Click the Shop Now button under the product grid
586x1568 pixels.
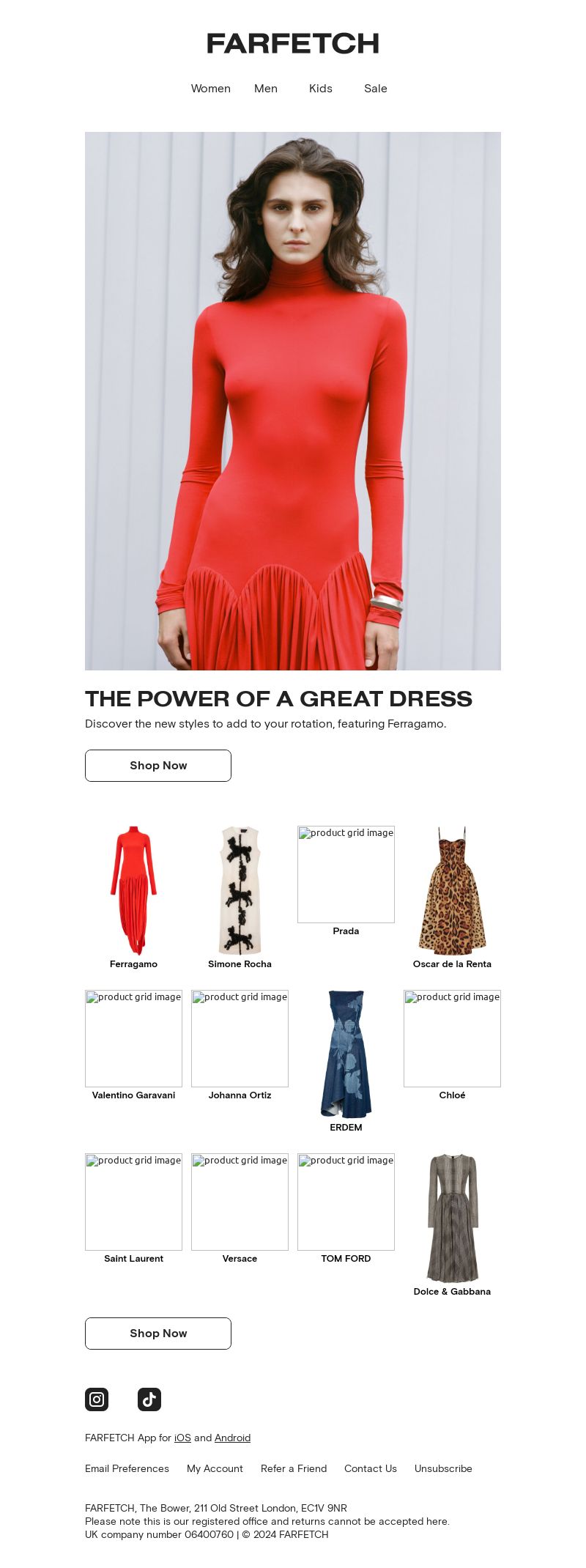[158, 1334]
